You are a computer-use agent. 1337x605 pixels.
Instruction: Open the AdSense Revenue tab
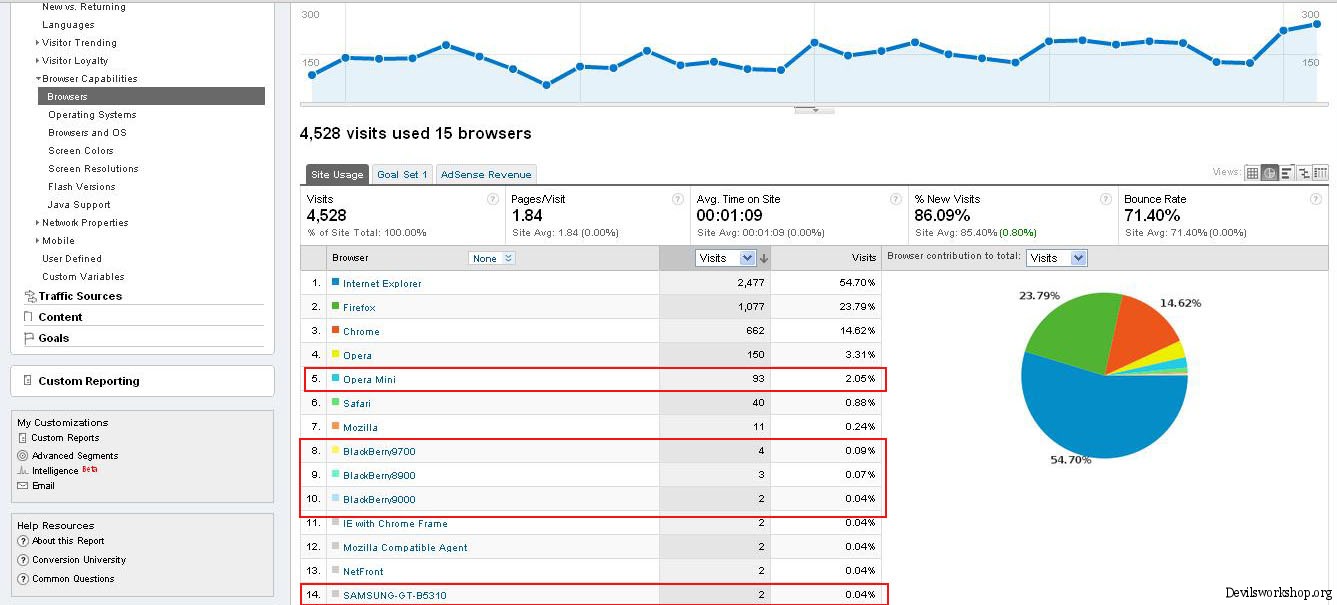click(487, 175)
